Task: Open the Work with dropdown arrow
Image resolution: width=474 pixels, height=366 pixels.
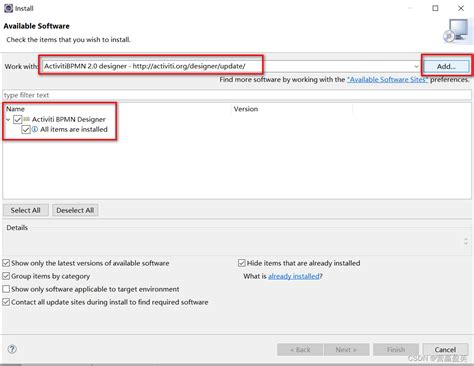Action: coord(416,66)
